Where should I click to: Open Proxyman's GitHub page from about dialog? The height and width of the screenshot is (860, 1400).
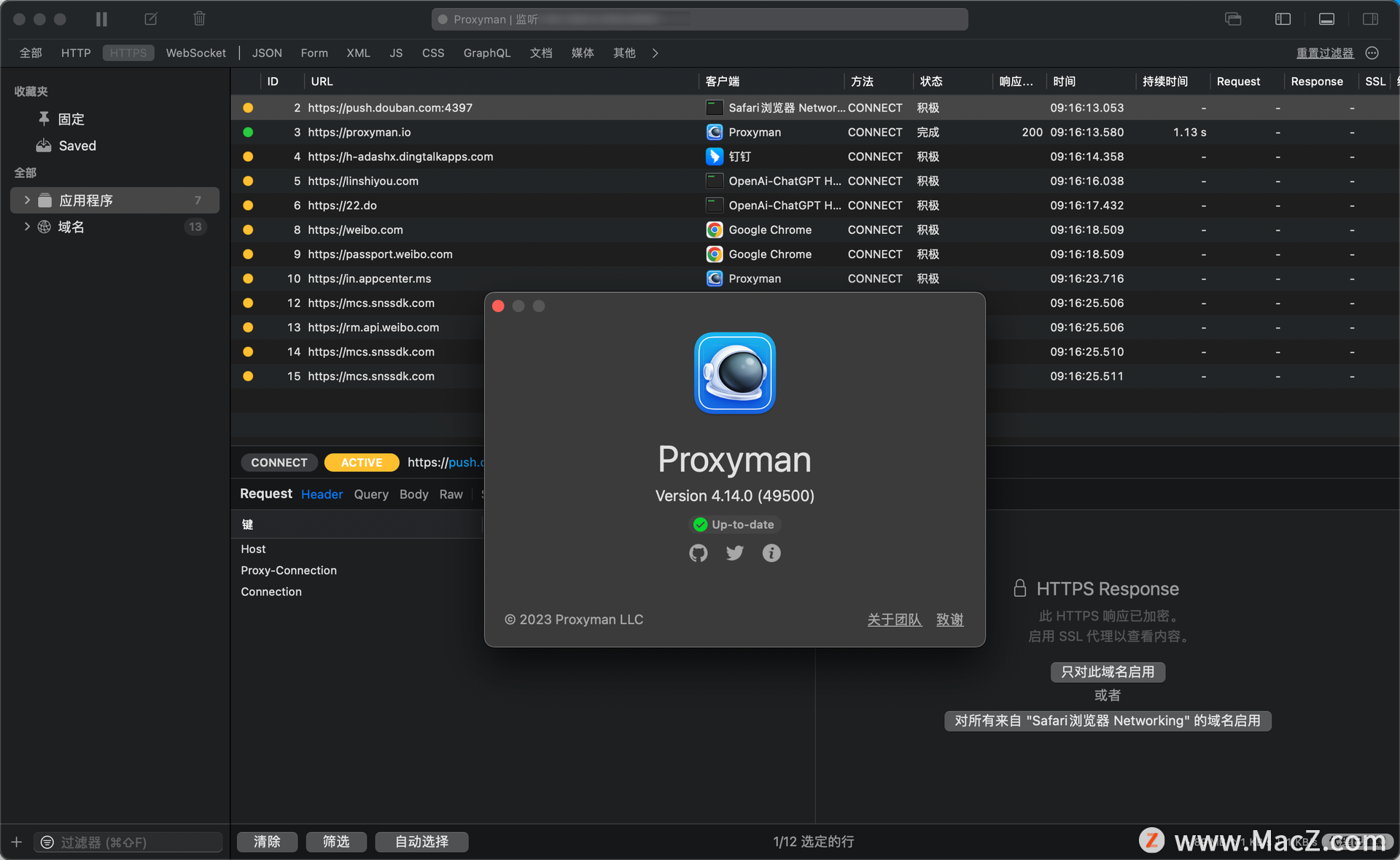[698, 553]
